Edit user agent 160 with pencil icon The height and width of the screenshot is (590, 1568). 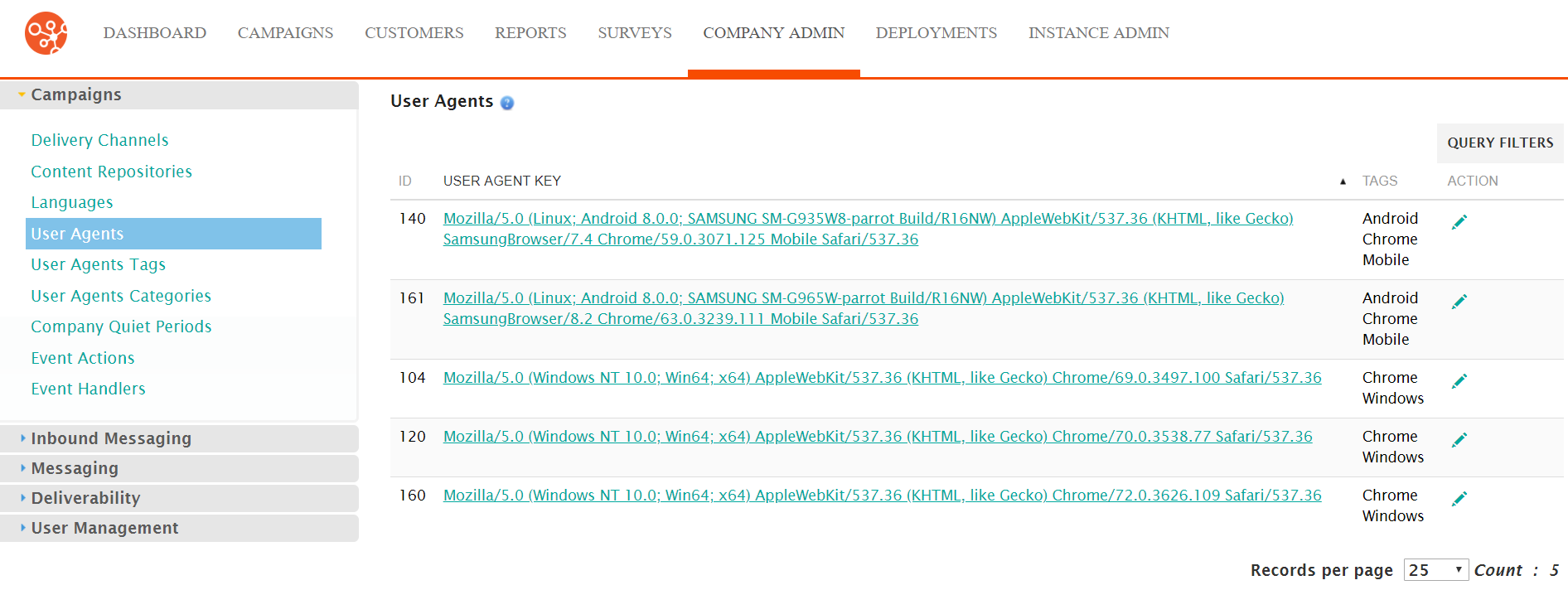(1459, 499)
